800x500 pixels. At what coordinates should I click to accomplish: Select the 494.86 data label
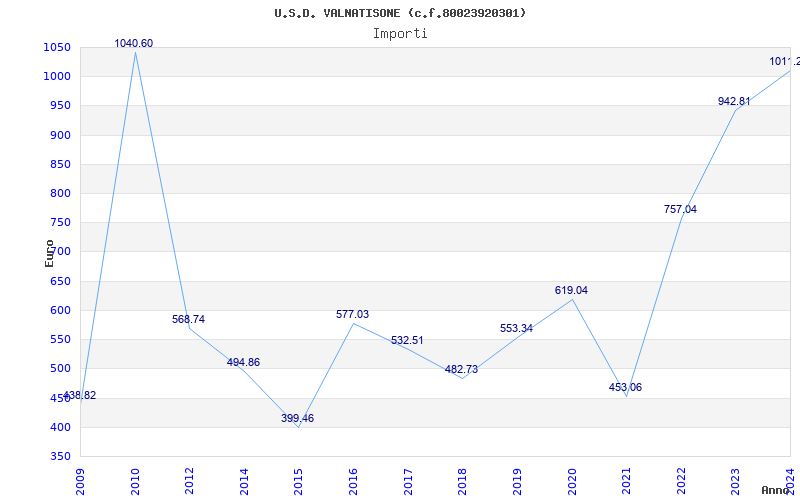(x=243, y=362)
